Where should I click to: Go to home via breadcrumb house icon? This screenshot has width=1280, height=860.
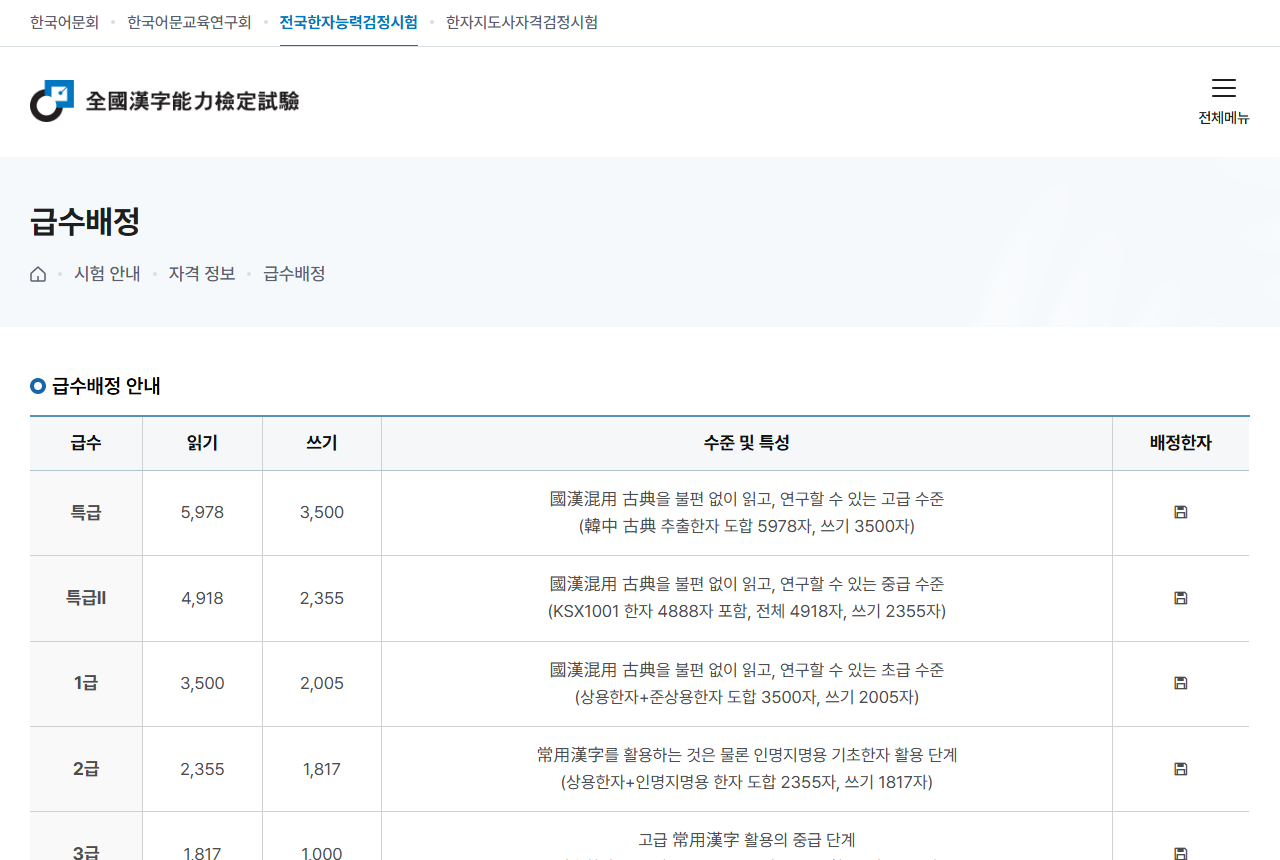click(x=38, y=274)
